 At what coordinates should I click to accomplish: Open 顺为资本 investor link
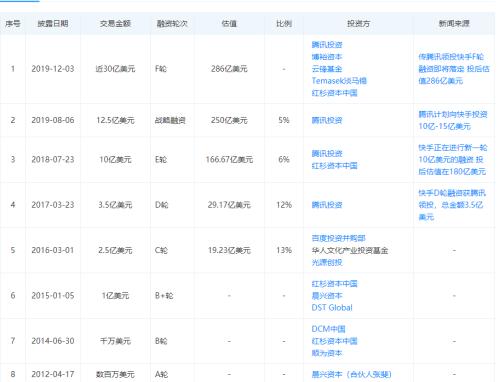coord(327,353)
